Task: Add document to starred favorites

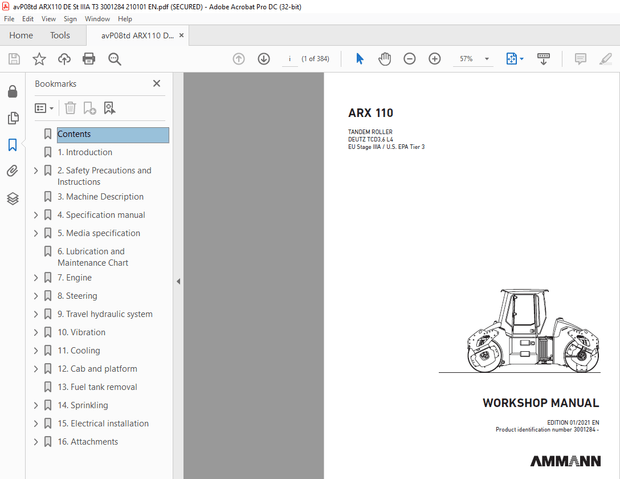Action: coord(39,59)
